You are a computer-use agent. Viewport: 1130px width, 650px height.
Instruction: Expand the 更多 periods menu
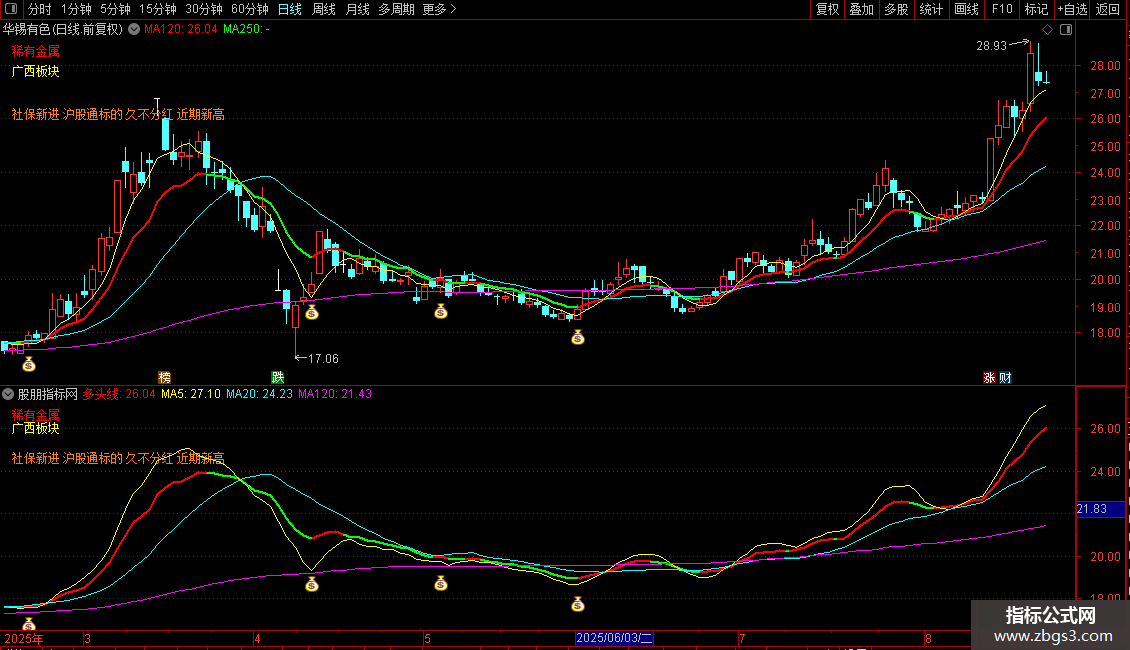click(x=440, y=9)
